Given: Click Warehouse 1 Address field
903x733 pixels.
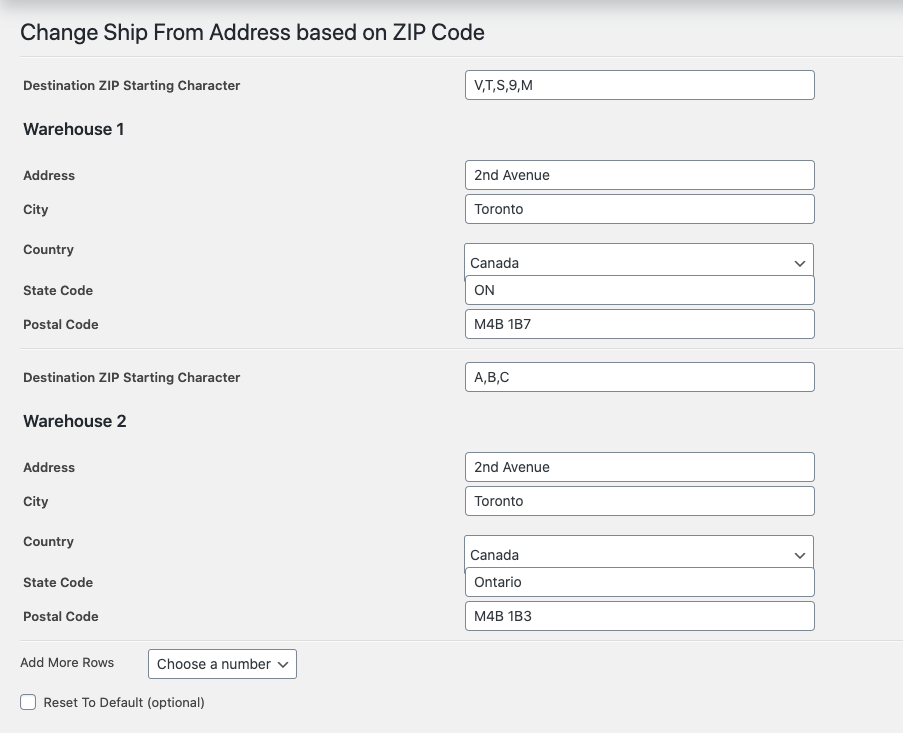Looking at the screenshot, I should point(640,175).
